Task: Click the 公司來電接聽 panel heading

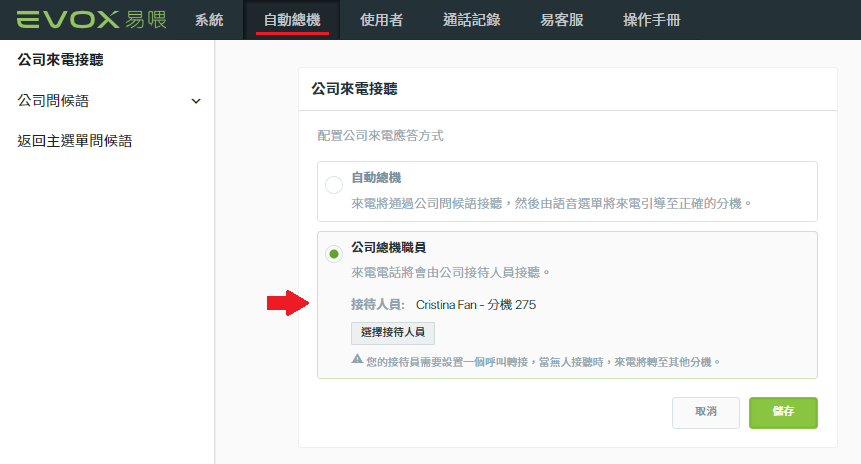Action: coord(355,89)
